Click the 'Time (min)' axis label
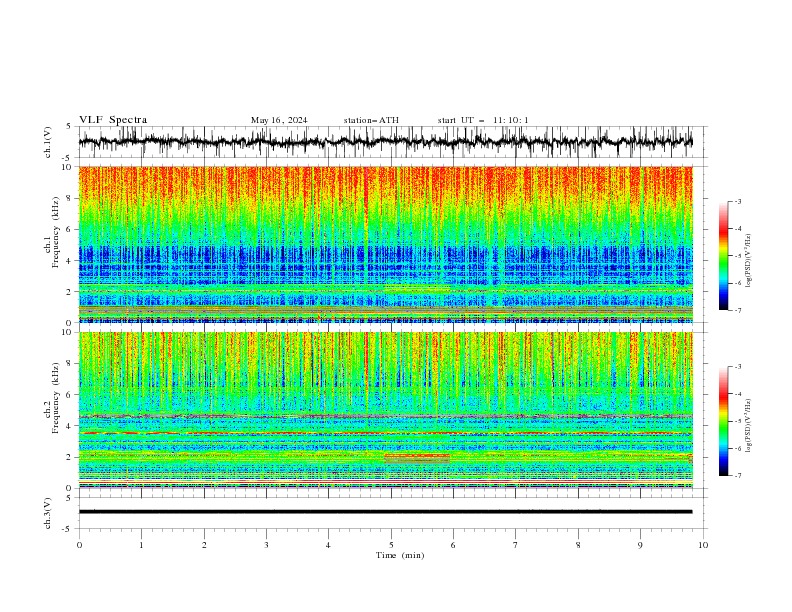This screenshot has width=792, height=612. 400,555
